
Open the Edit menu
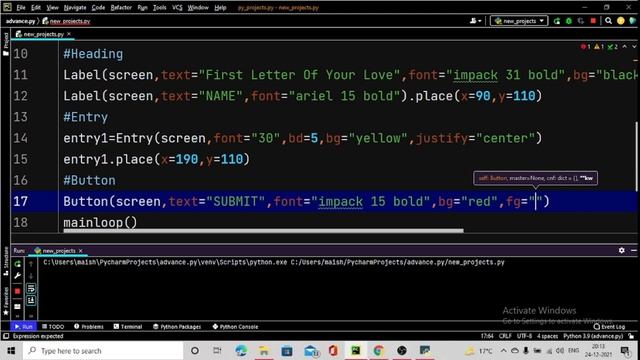click(36, 7)
